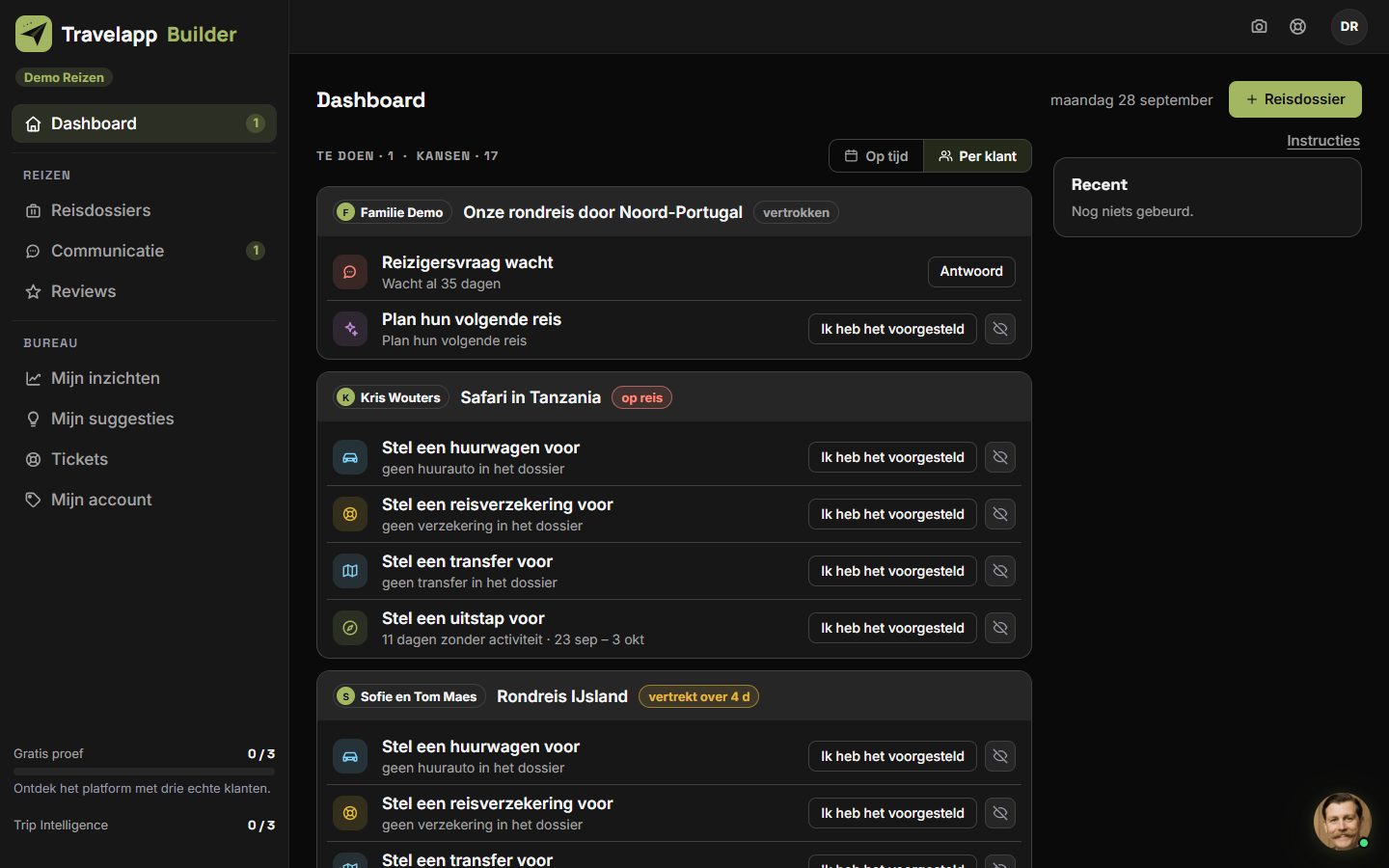Click the Kris Wouters client chip
Viewport: 1389px width, 868px height.
tap(391, 397)
